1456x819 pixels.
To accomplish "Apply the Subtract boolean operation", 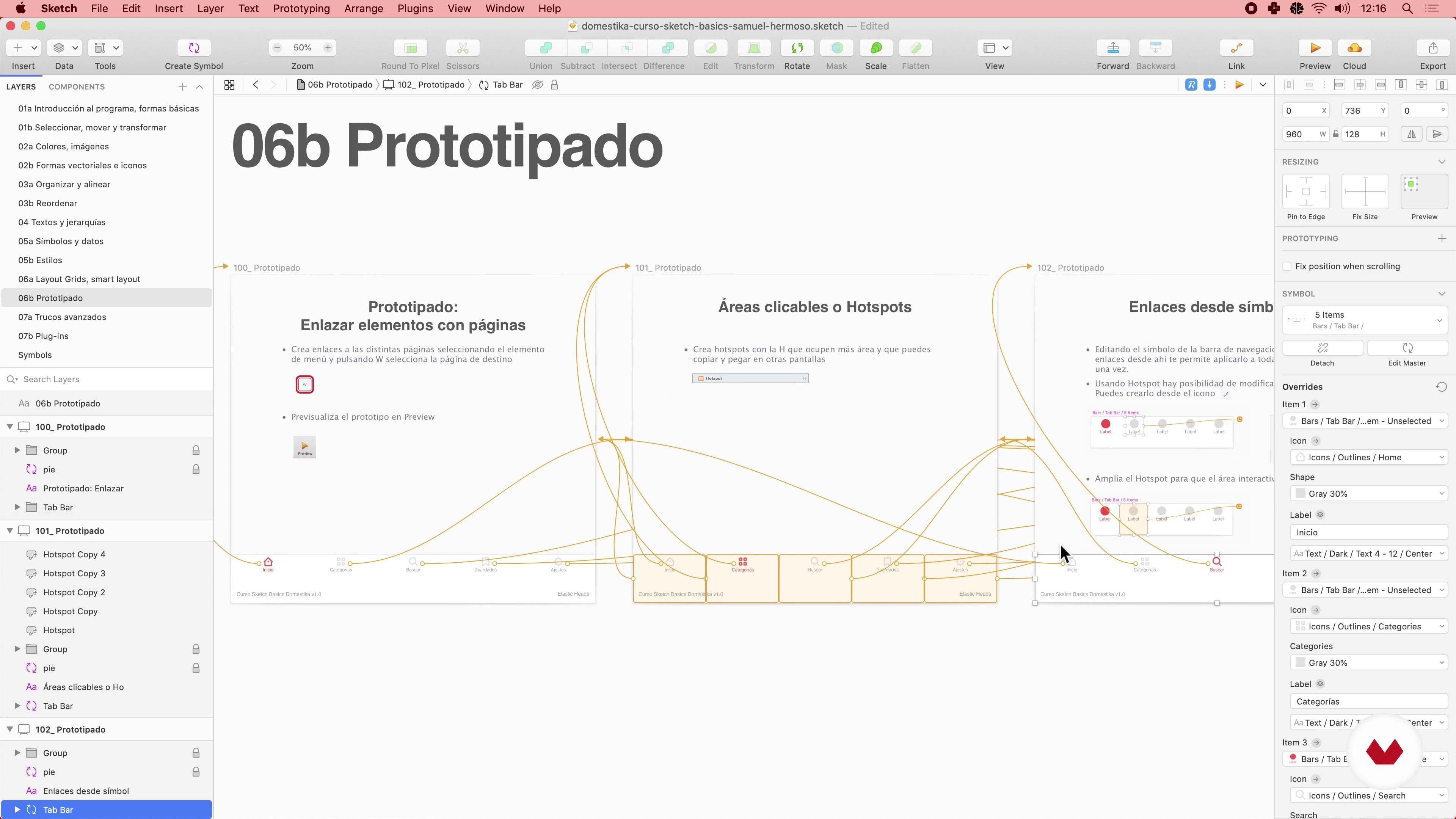I will point(586,48).
